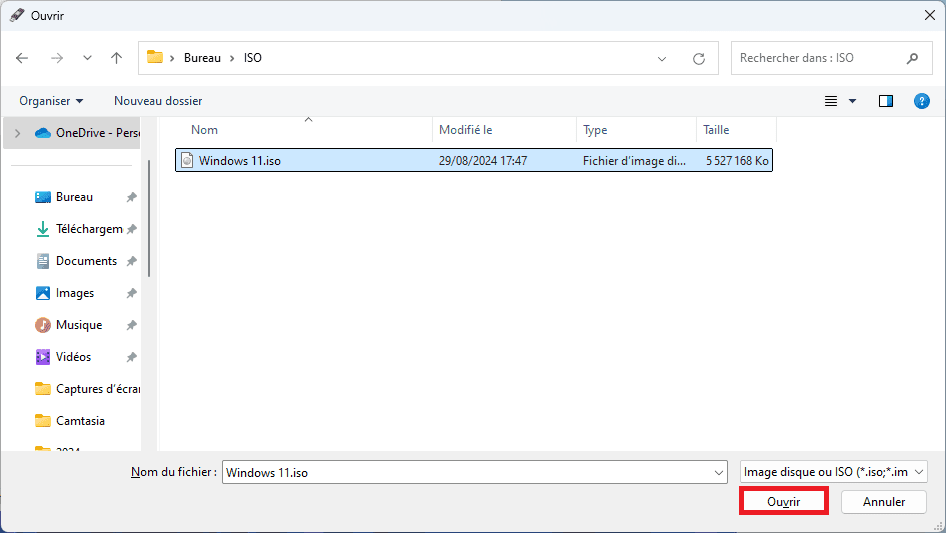Click the Ouvrir button
946x533 pixels.
pyautogui.click(x=784, y=502)
